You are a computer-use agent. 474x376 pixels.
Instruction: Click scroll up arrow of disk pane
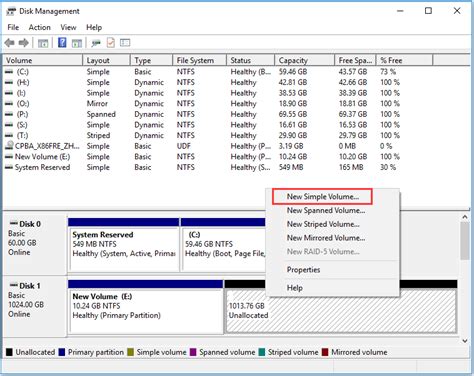pos(465,217)
